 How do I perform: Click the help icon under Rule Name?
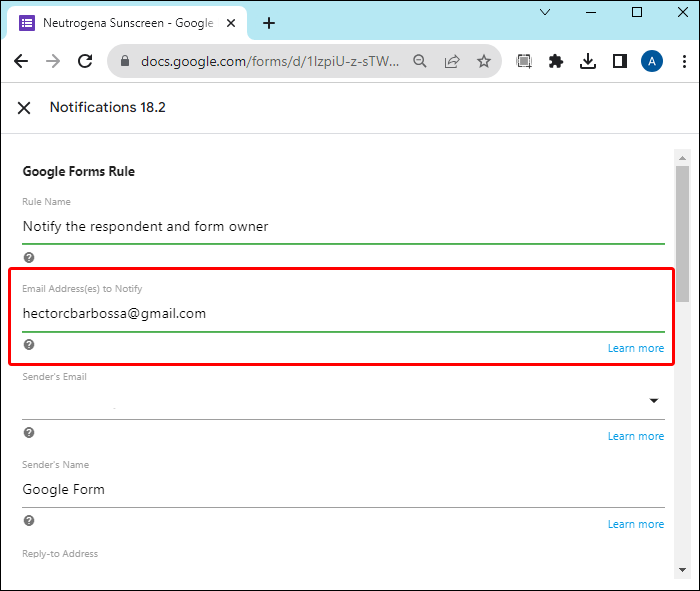pyautogui.click(x=29, y=257)
